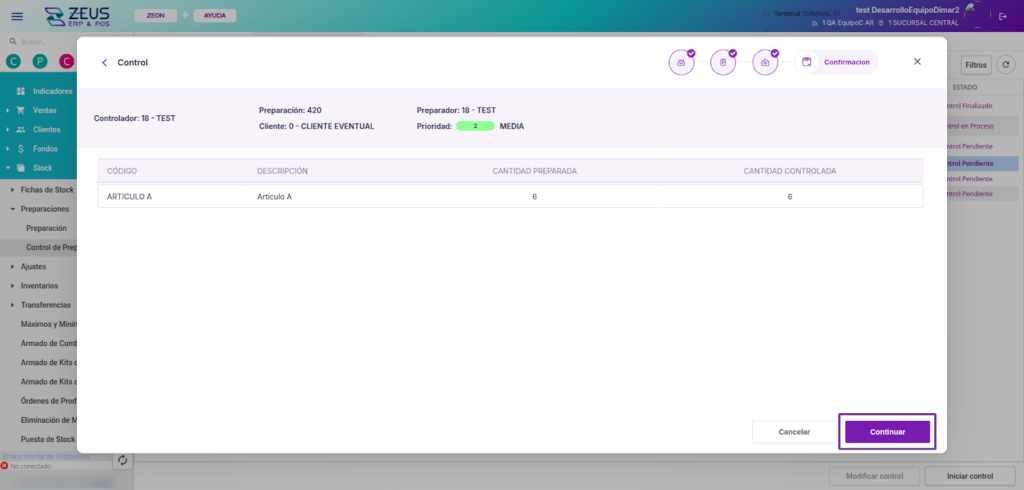This screenshot has height=490, width=1024.
Task: Click the back arrow next to Control
Action: click(104, 62)
